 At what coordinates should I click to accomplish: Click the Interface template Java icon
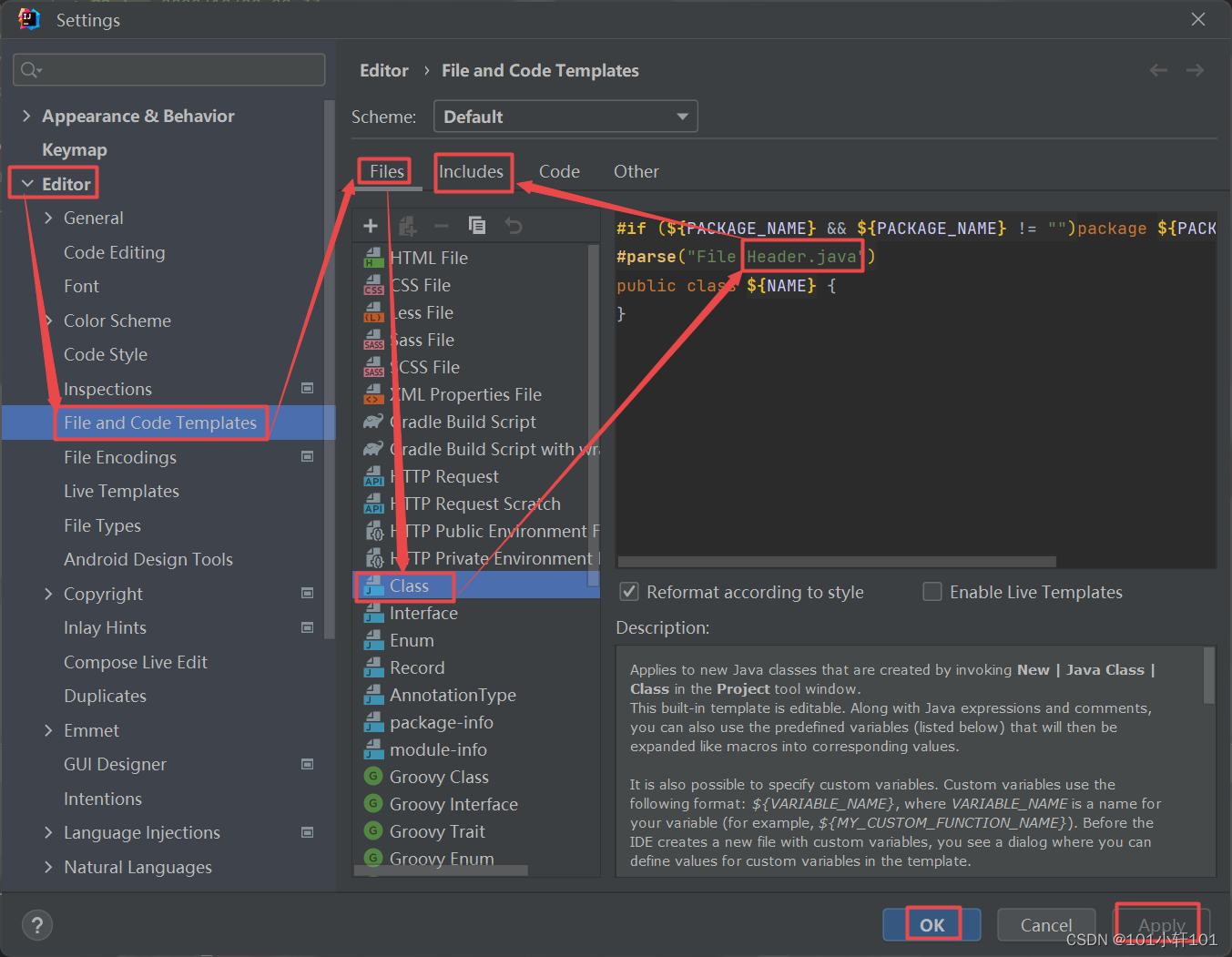tap(373, 613)
